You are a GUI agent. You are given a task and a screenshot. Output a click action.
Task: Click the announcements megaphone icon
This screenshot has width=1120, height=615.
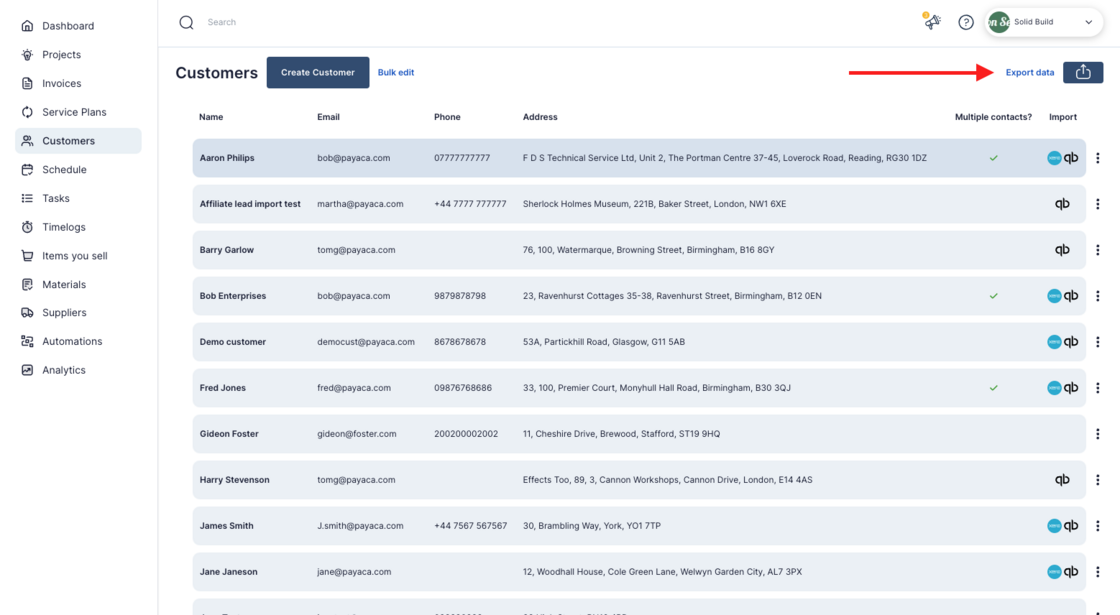[932, 22]
